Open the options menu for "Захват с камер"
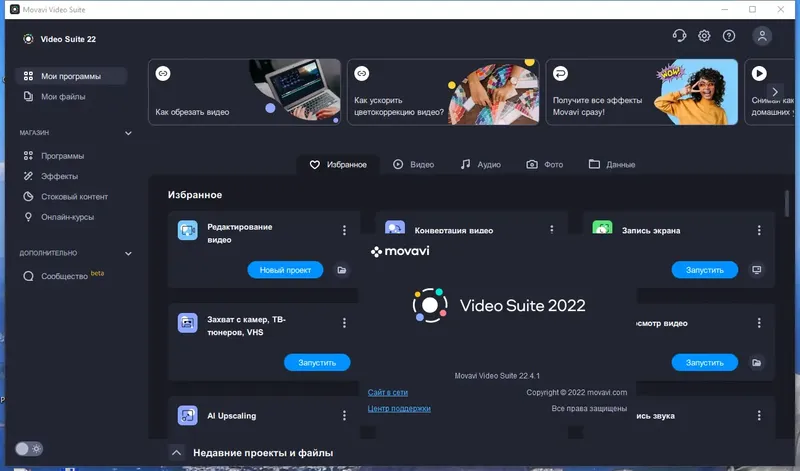The width and height of the screenshot is (800, 471). pos(344,323)
